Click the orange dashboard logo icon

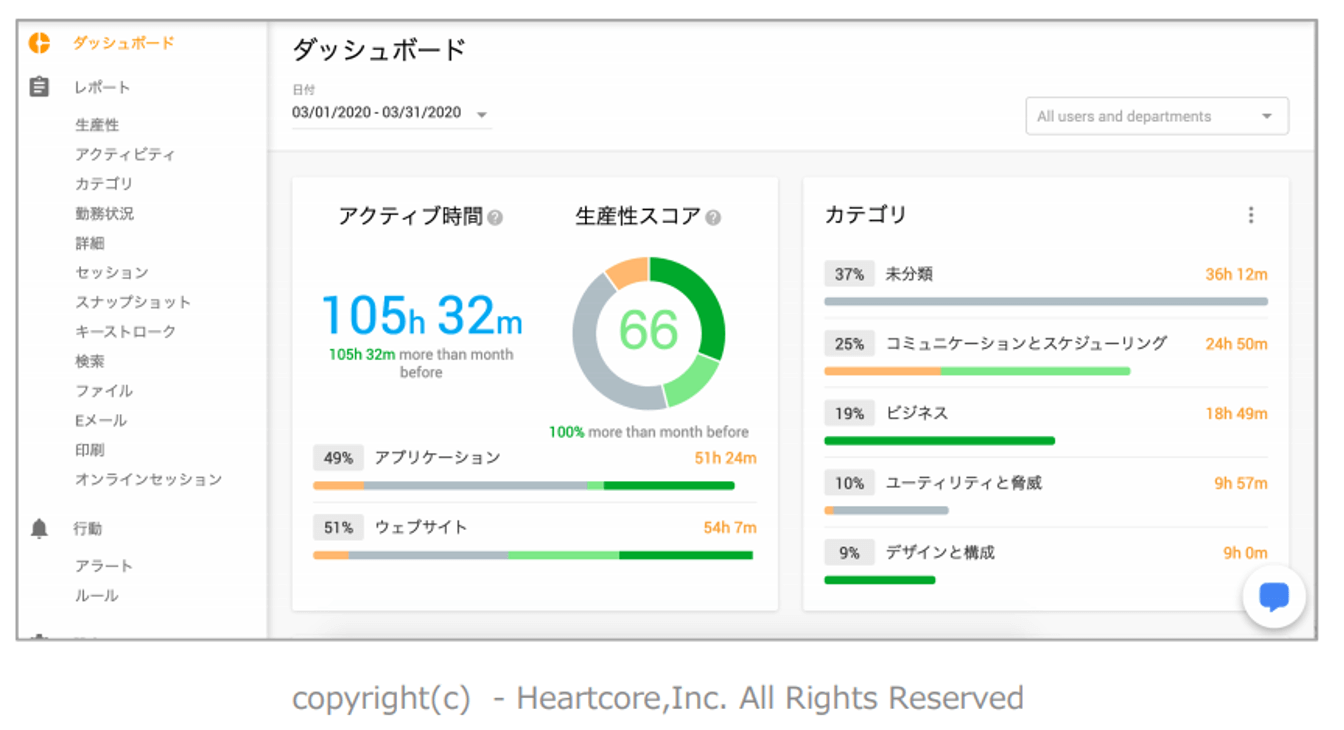coord(39,43)
